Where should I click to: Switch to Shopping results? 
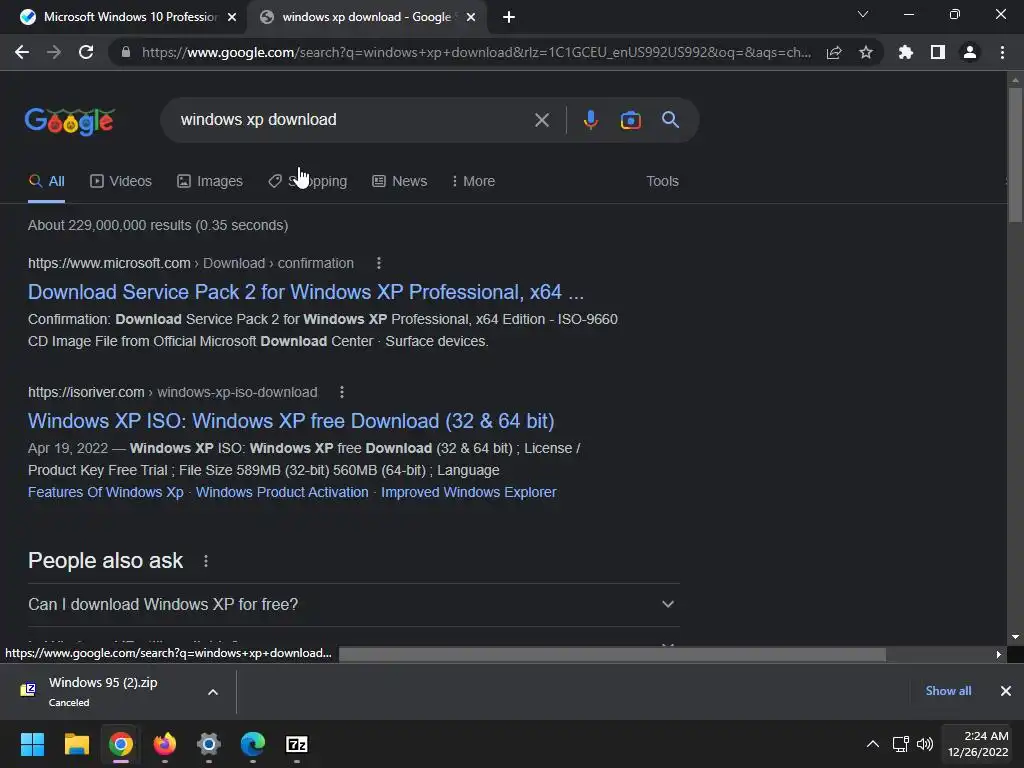(x=308, y=182)
